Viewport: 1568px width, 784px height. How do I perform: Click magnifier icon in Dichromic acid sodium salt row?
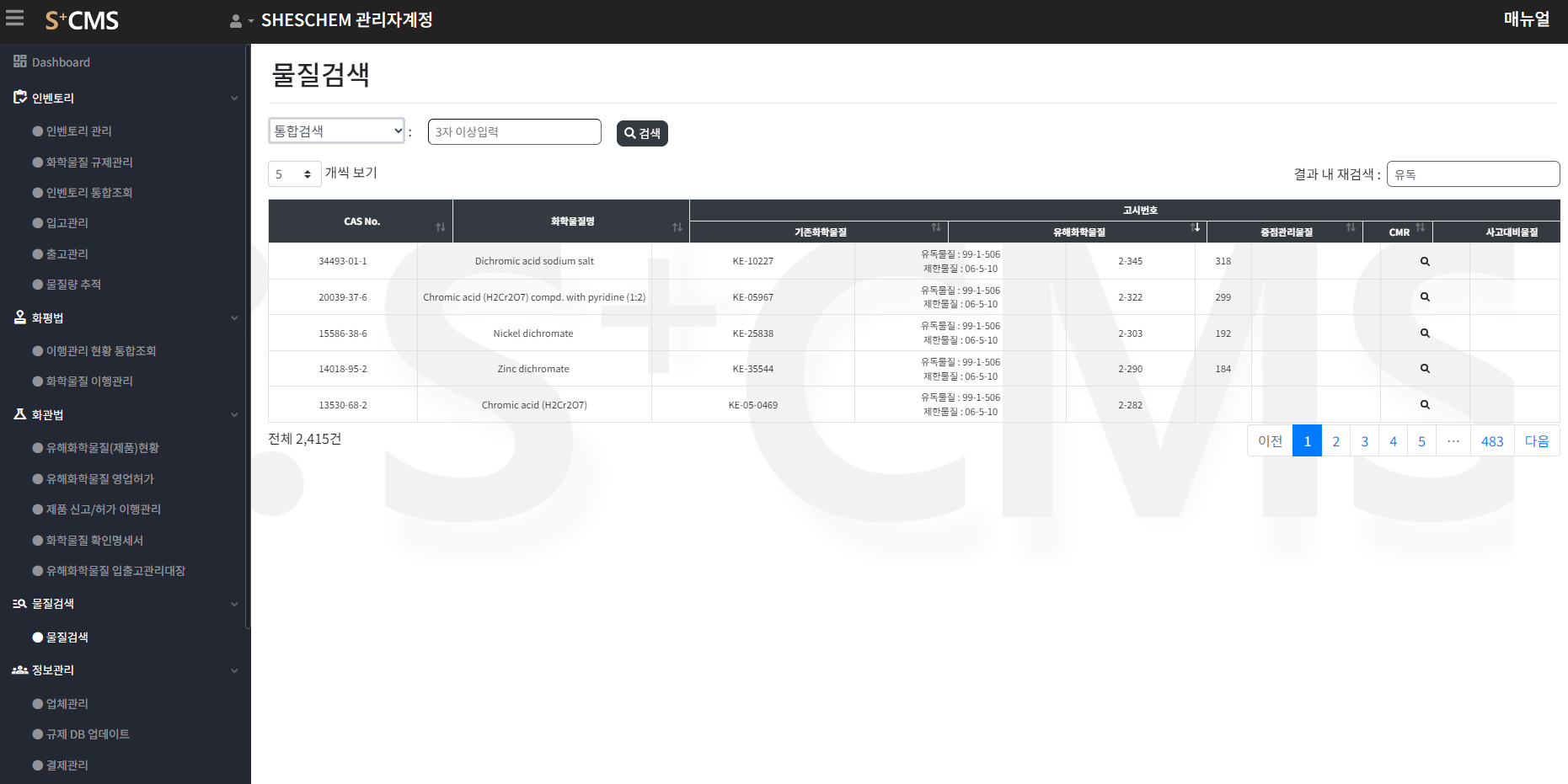click(x=1424, y=261)
